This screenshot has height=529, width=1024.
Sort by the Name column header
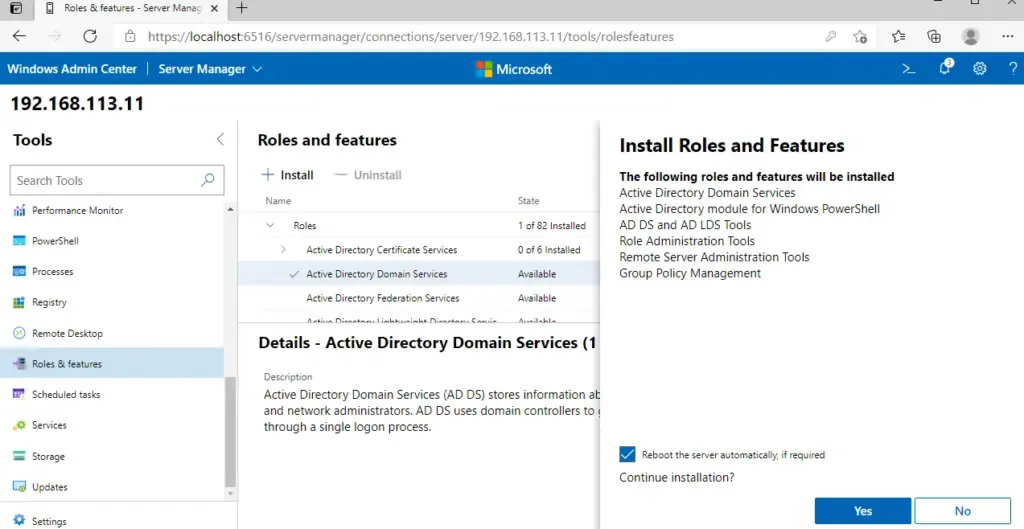[278, 200]
